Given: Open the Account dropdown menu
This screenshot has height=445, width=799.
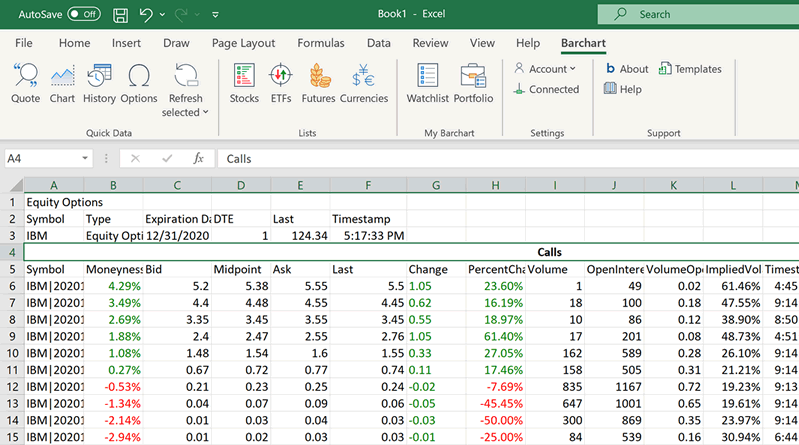Looking at the screenshot, I should tap(545, 69).
